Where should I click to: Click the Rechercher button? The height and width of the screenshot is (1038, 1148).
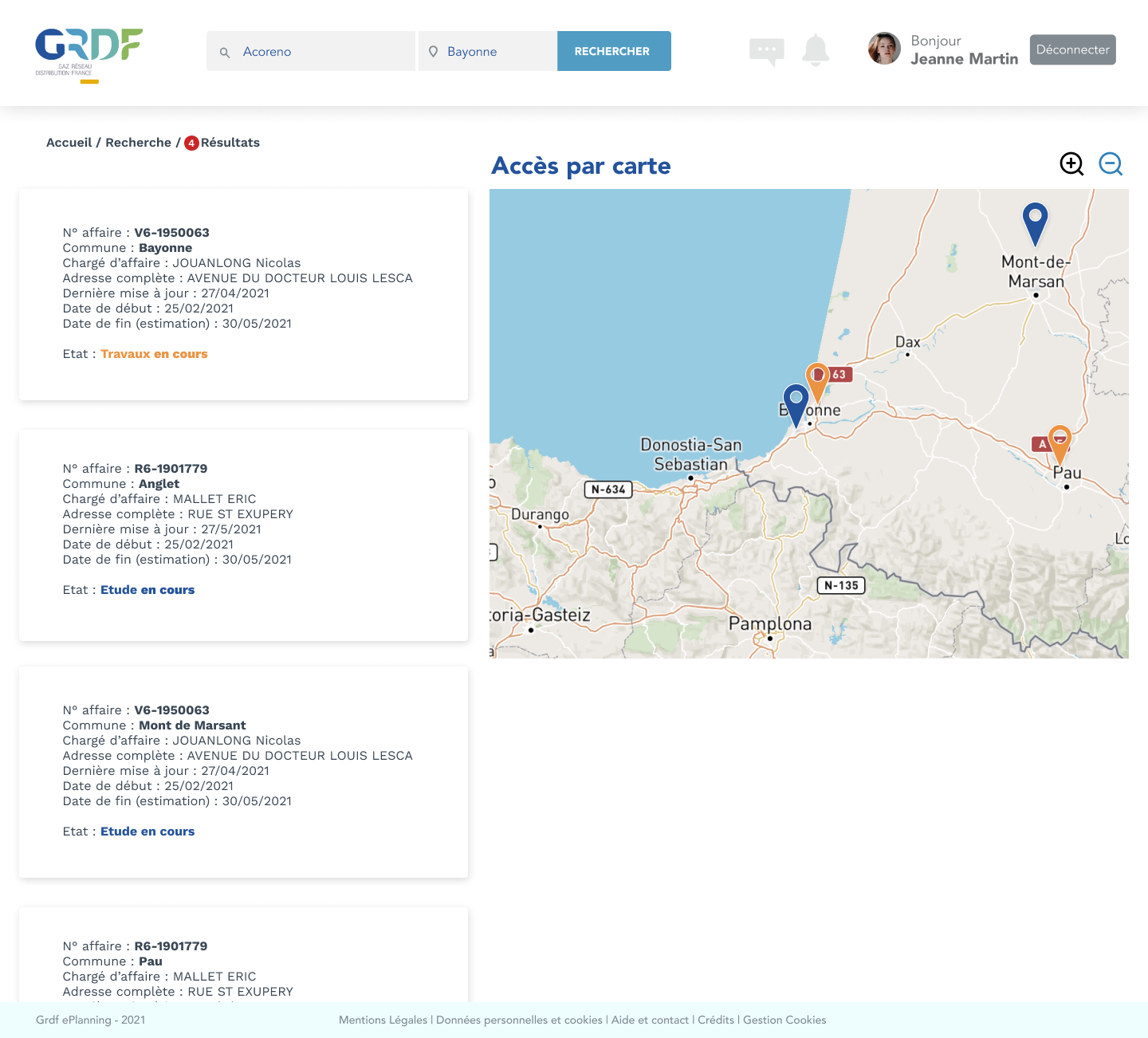(614, 51)
